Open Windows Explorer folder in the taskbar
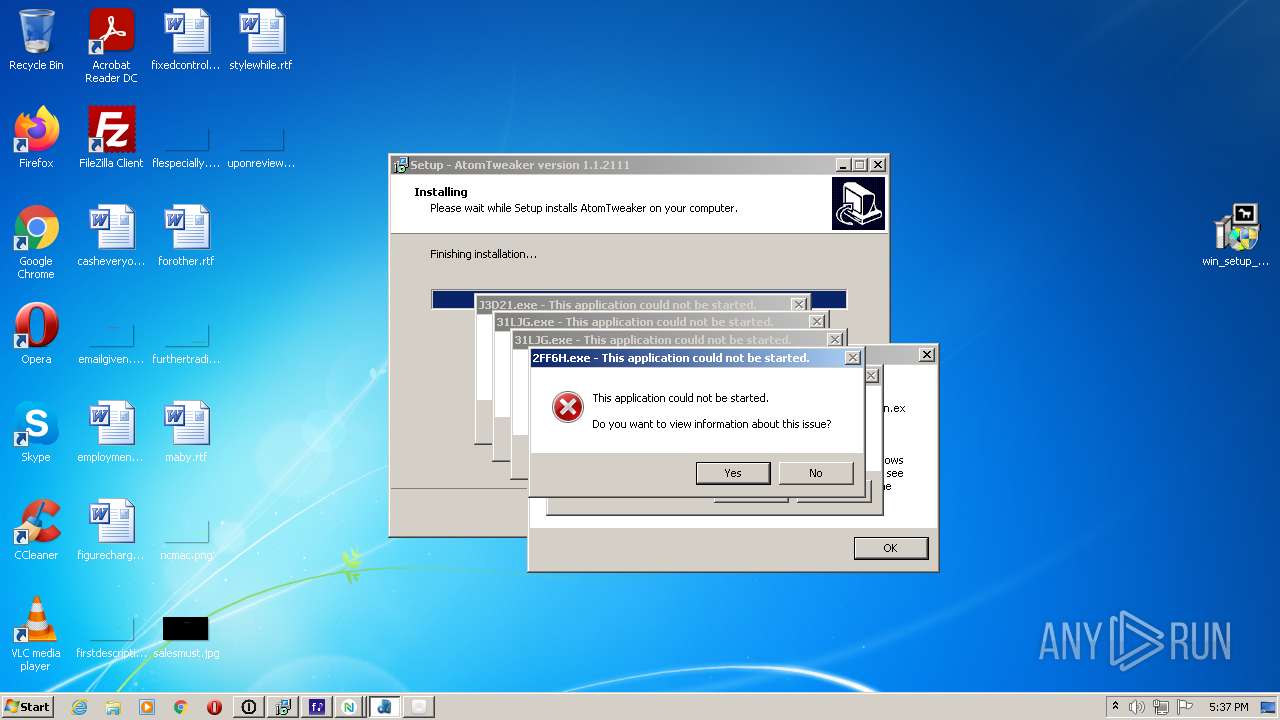 click(x=113, y=707)
